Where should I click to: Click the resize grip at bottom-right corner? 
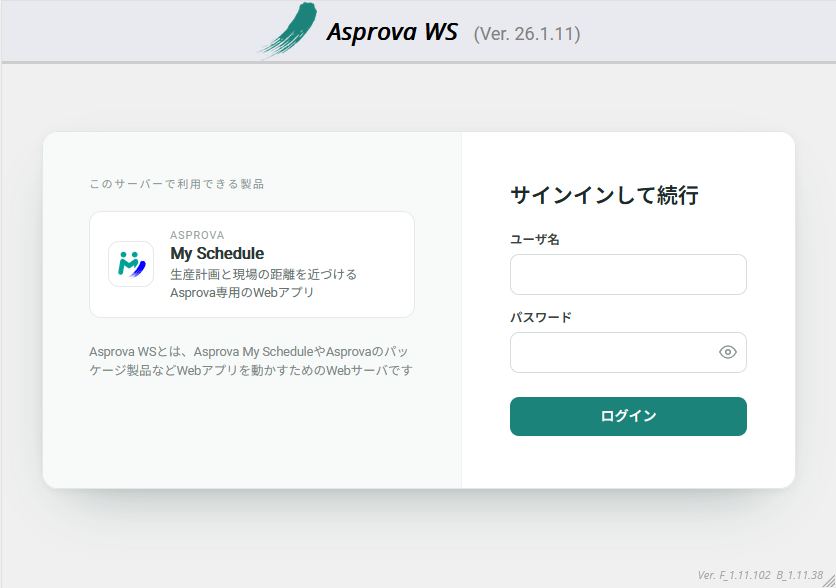[x=829, y=581]
